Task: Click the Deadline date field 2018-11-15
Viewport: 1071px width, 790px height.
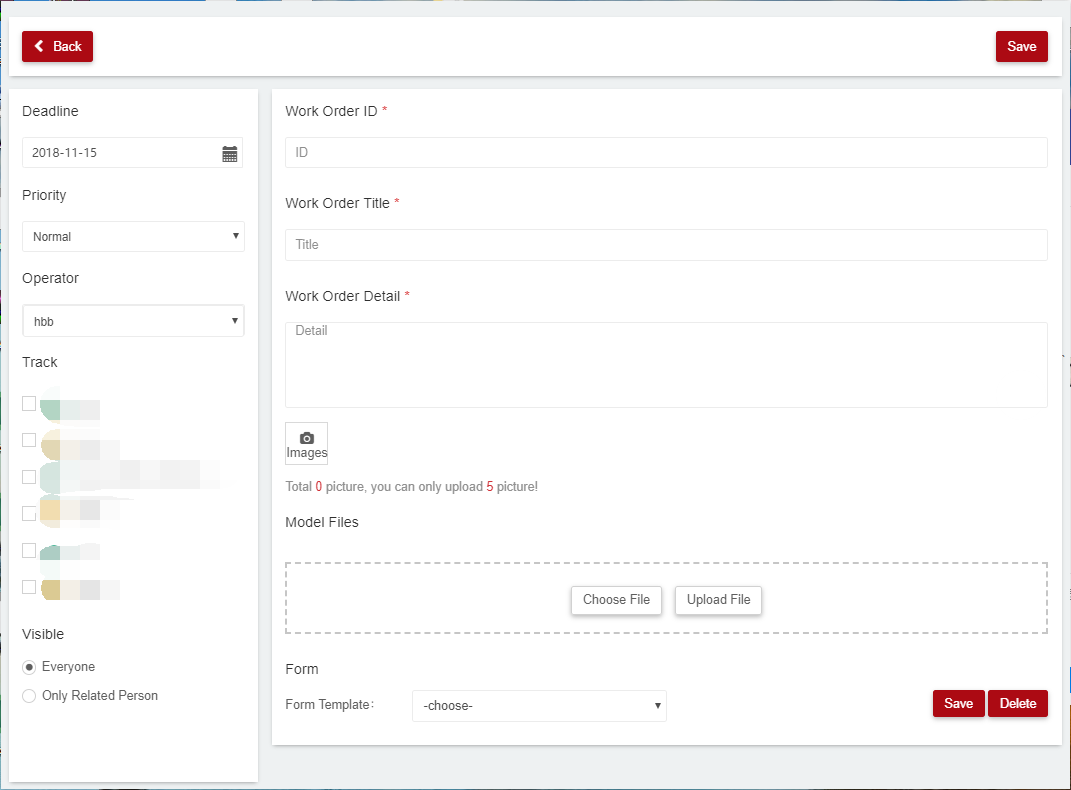Action: point(120,153)
